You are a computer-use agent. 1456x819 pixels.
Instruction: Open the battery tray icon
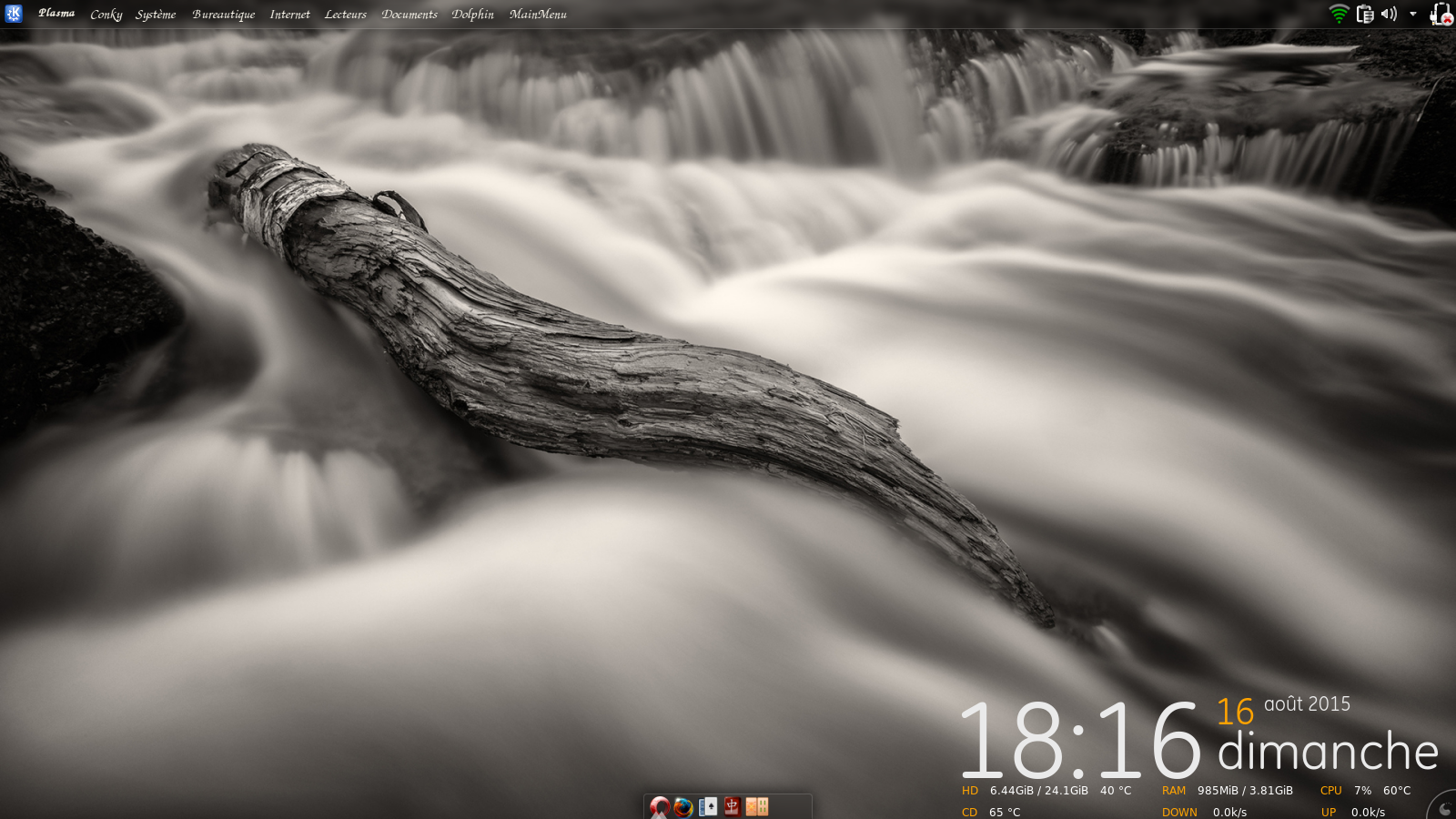pyautogui.click(x=1441, y=14)
